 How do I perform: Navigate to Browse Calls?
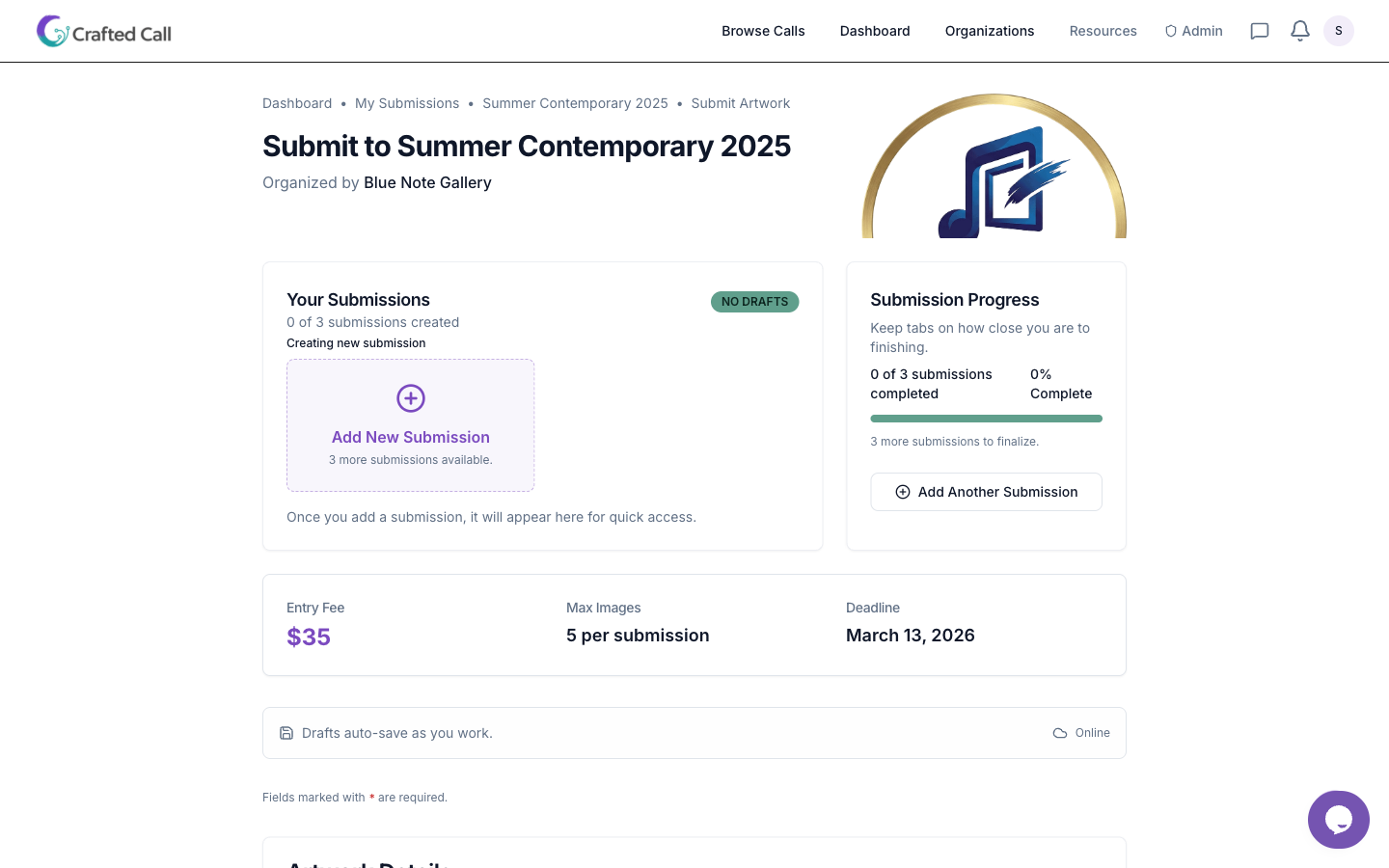[763, 31]
